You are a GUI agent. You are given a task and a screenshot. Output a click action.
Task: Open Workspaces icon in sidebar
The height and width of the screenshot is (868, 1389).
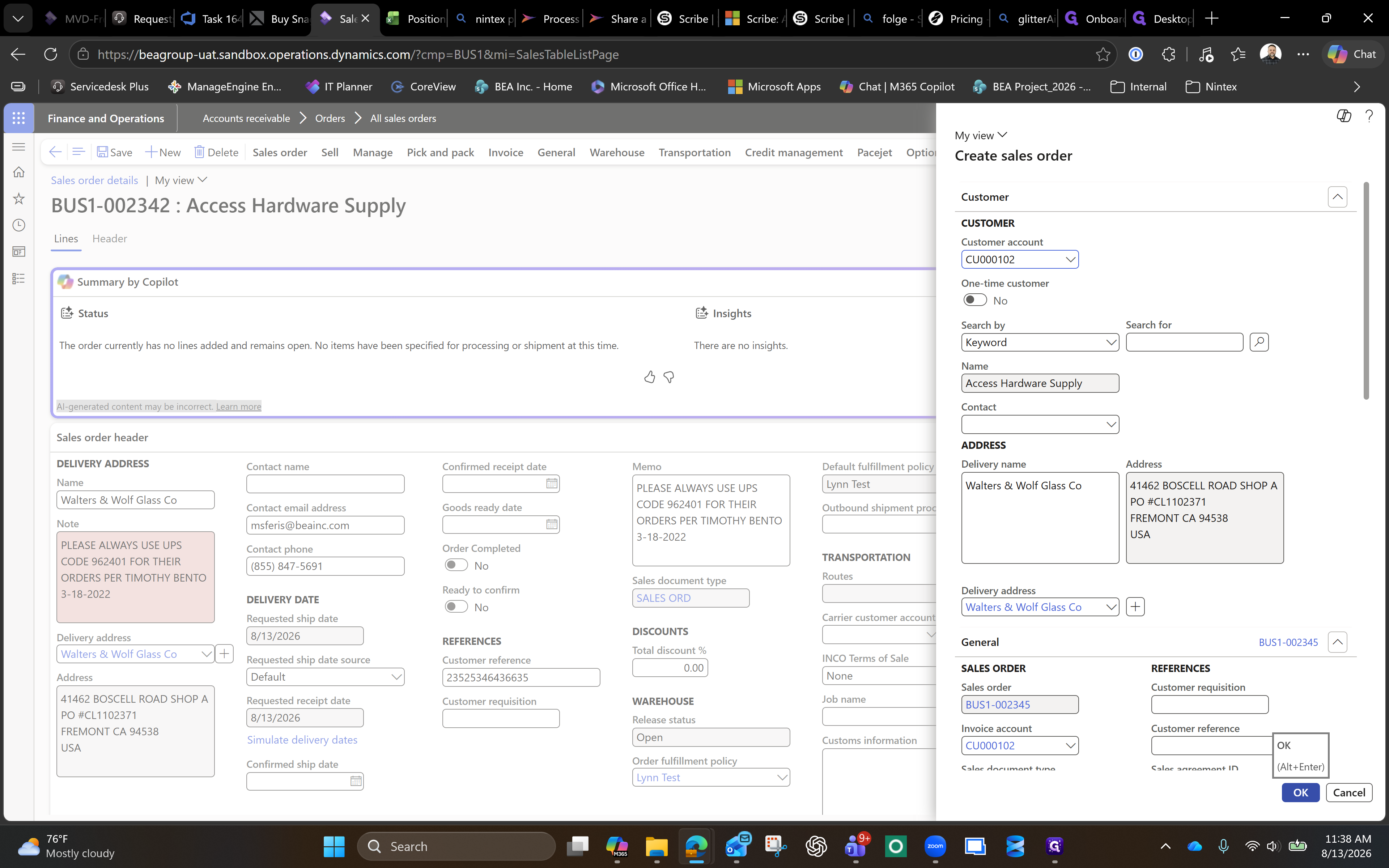pyautogui.click(x=18, y=251)
